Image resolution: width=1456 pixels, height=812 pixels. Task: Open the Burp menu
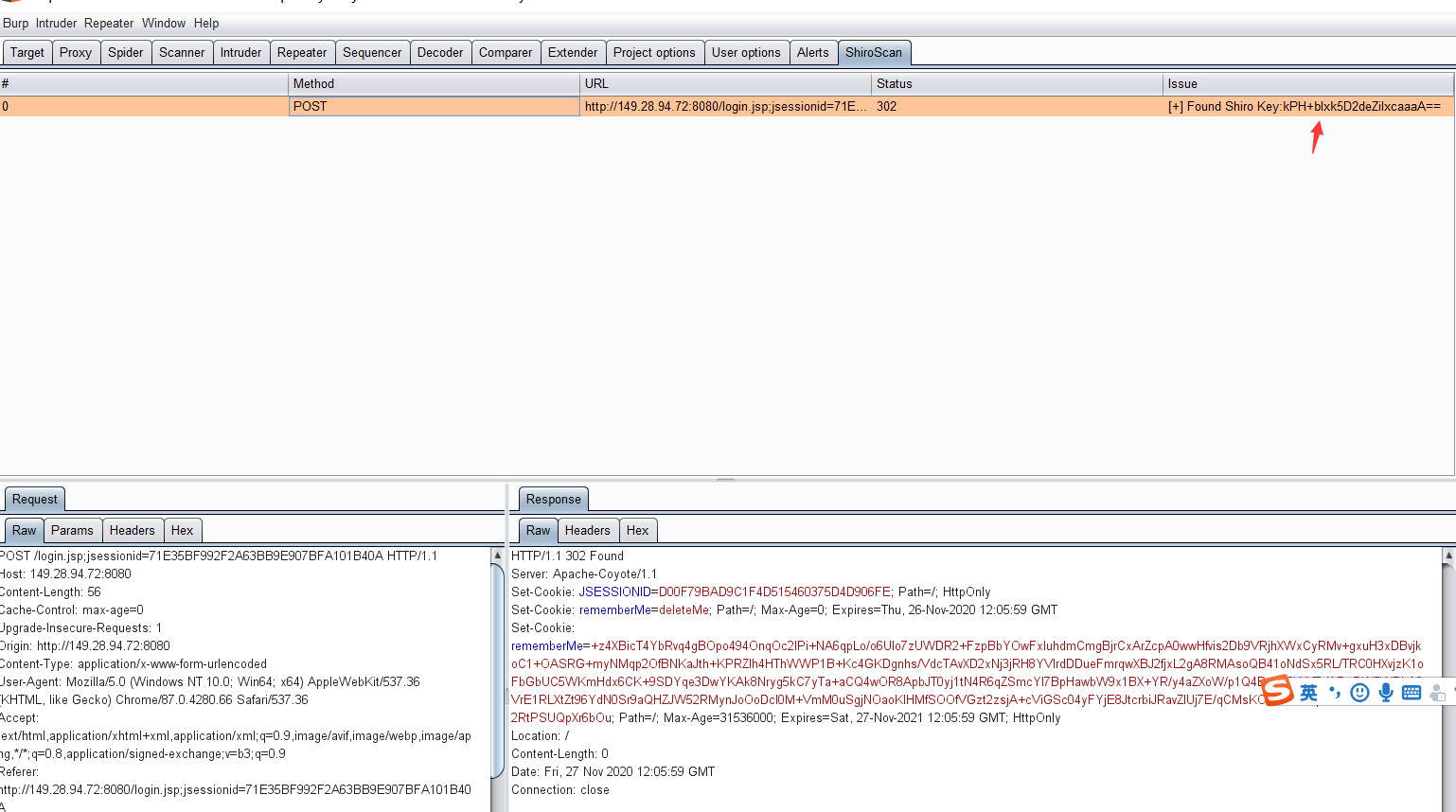16,23
